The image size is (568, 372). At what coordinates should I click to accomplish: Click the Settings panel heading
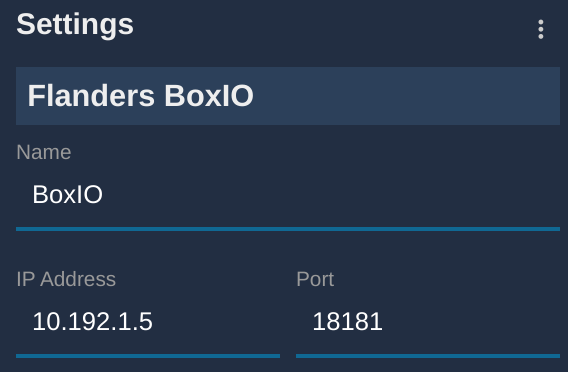click(75, 25)
